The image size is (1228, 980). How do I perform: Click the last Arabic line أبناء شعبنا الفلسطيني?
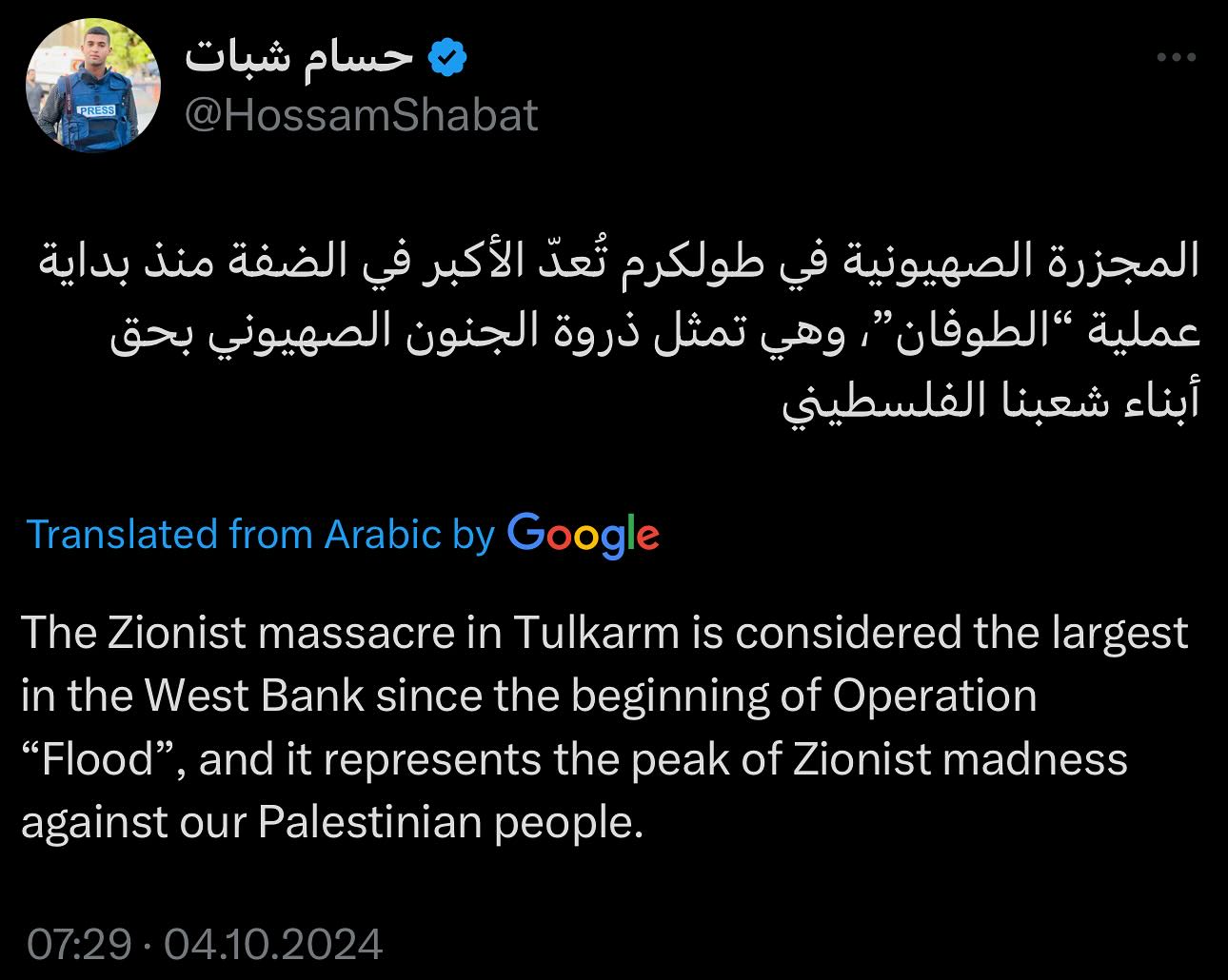click(990, 402)
